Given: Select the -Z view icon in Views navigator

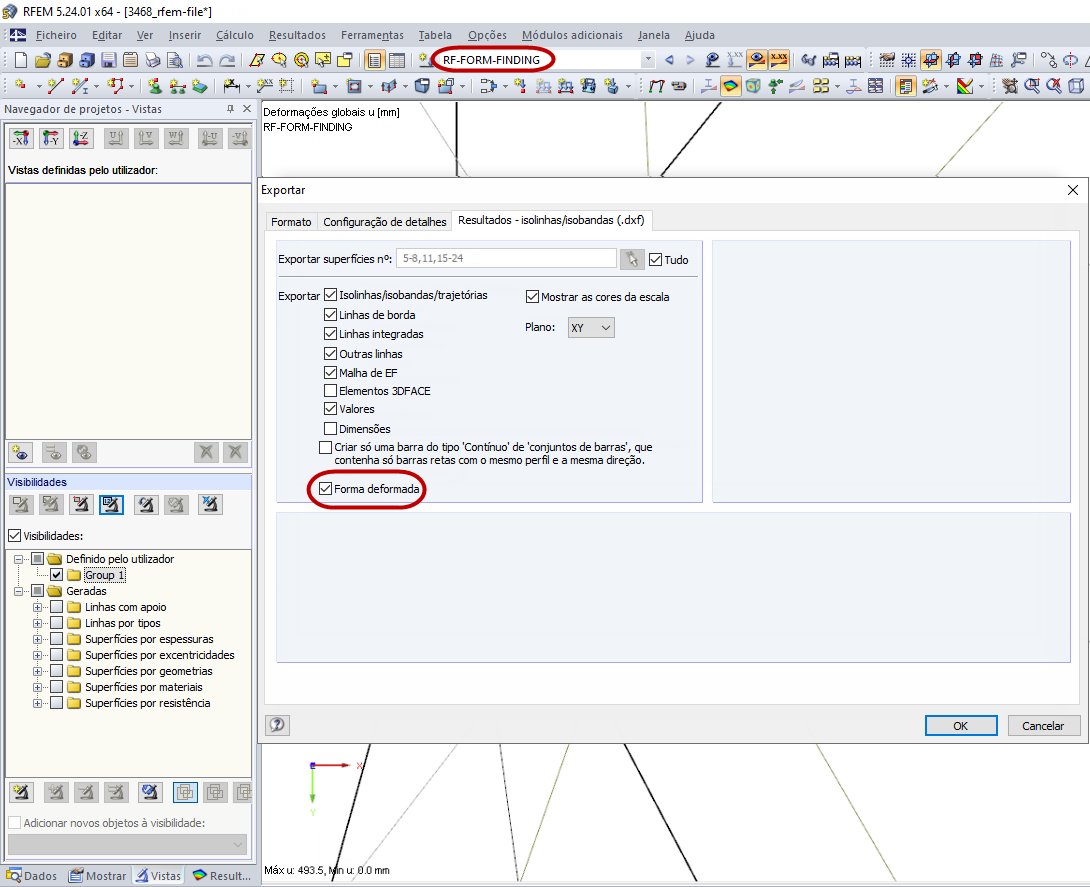Looking at the screenshot, I should pyautogui.click(x=80, y=137).
